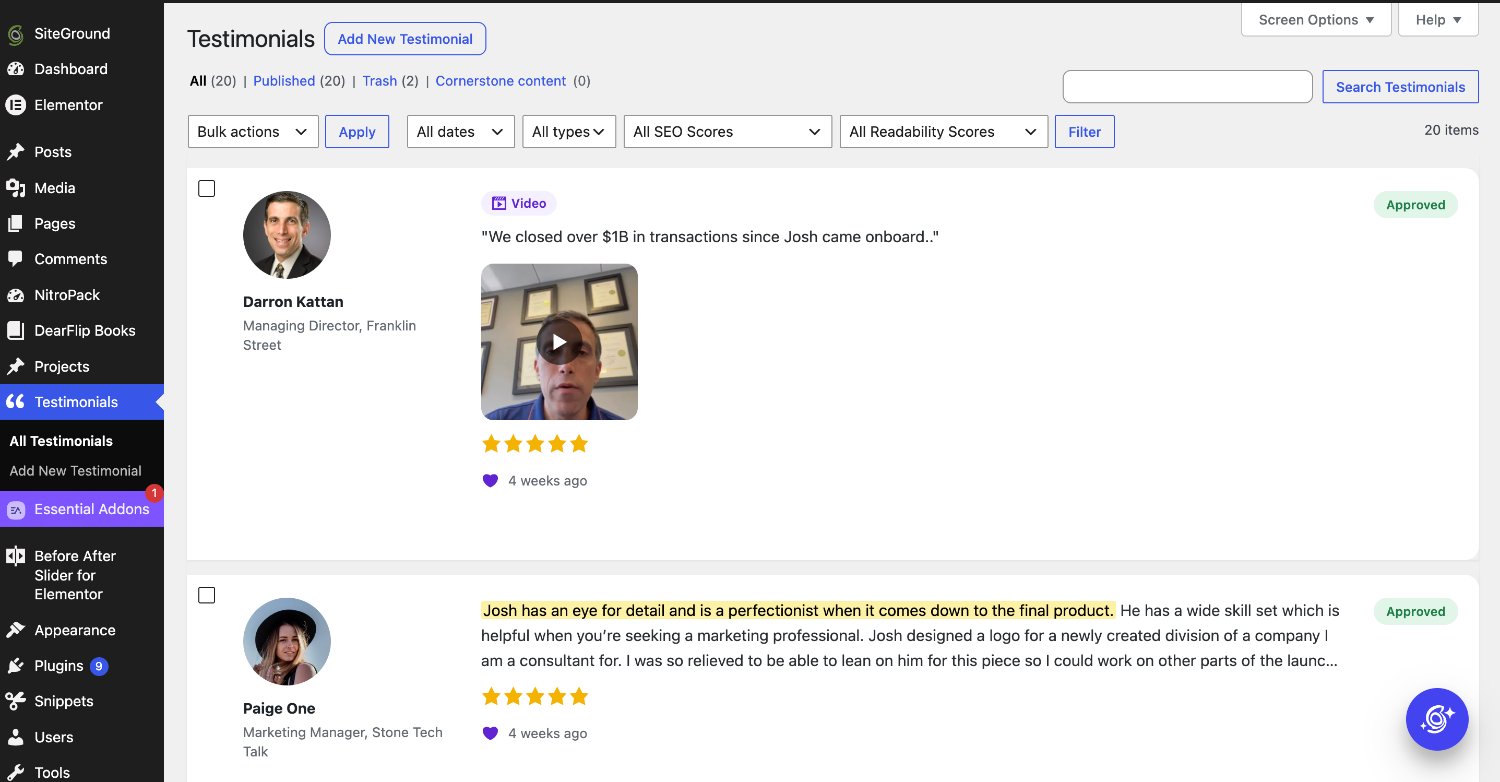Click the Approved badge on Paige One
The image size is (1500, 782).
click(1416, 612)
